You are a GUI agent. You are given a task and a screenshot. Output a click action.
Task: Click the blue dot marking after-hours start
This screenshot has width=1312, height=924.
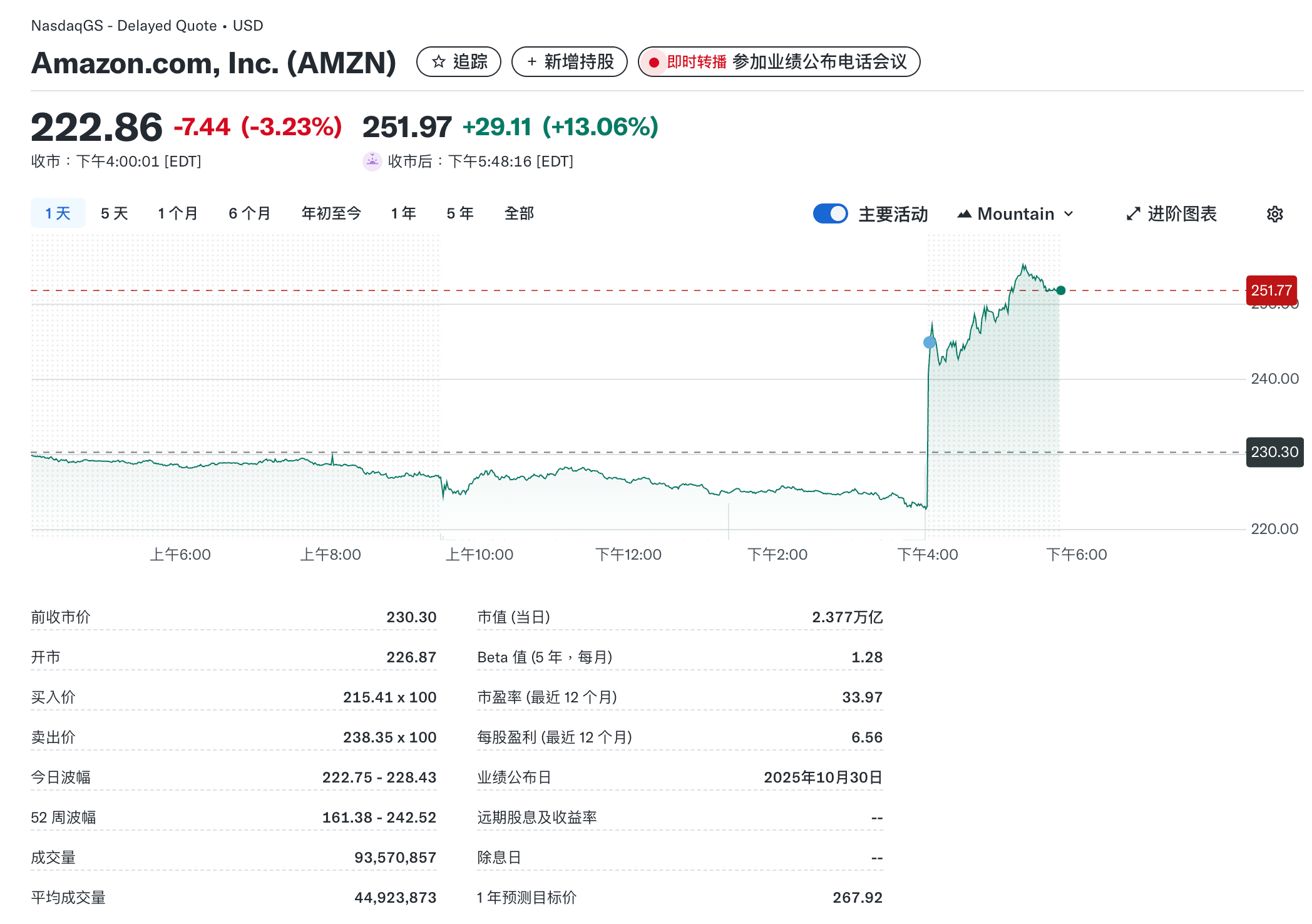(x=928, y=341)
